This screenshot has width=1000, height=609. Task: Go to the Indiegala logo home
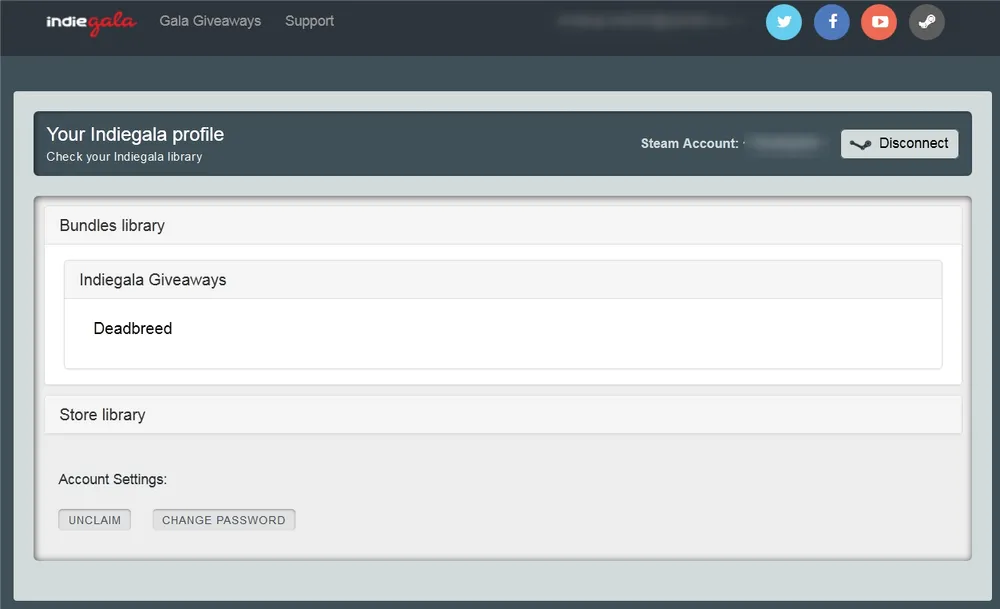pos(91,23)
